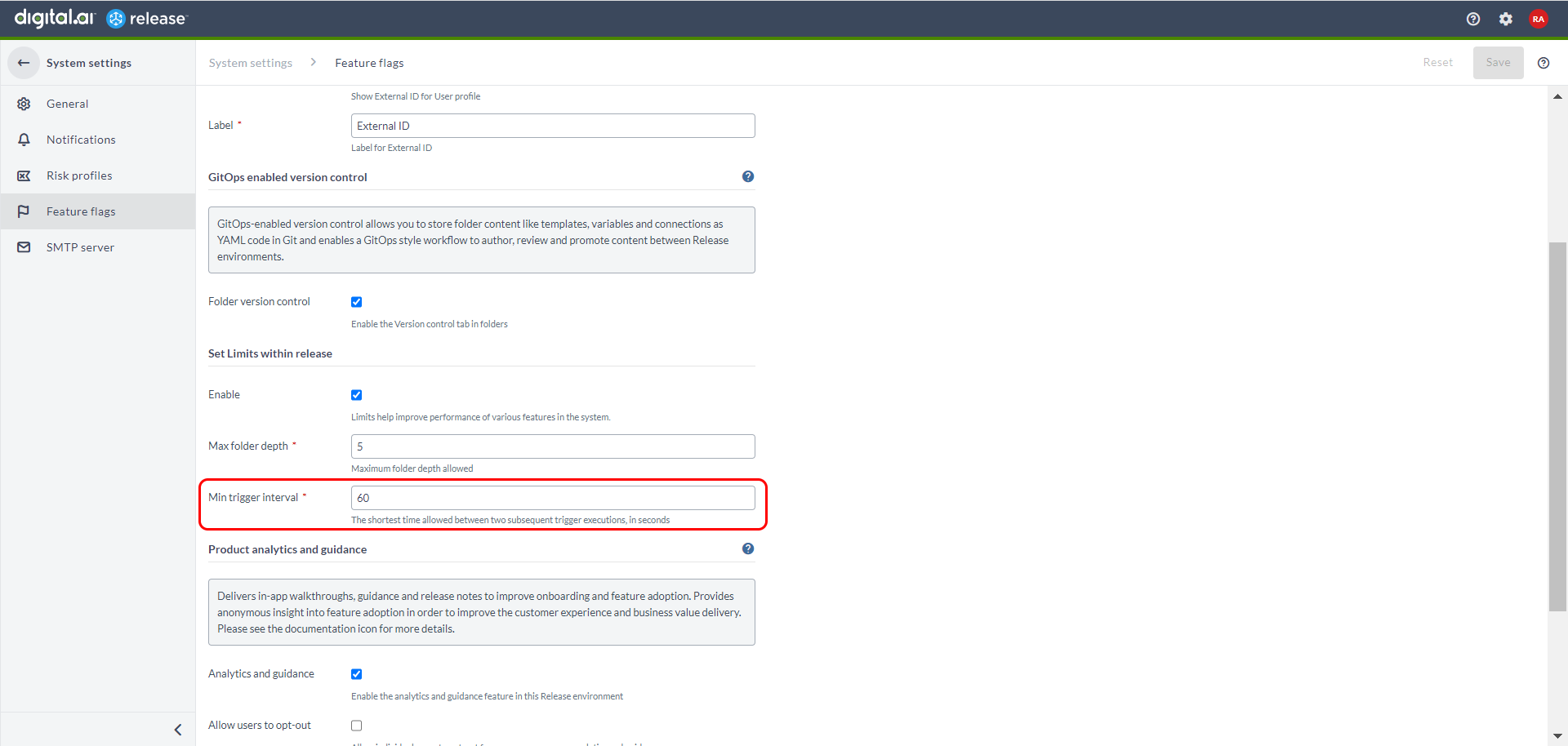Click the 'Product analytics and guidance' heading
This screenshot has width=1568, height=746.
point(287,549)
